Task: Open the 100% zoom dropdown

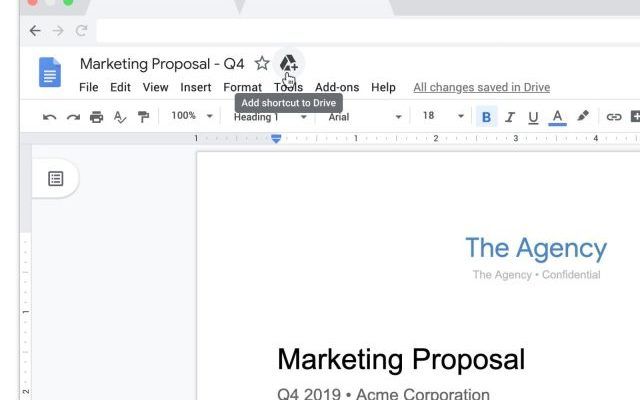Action: coord(191,116)
